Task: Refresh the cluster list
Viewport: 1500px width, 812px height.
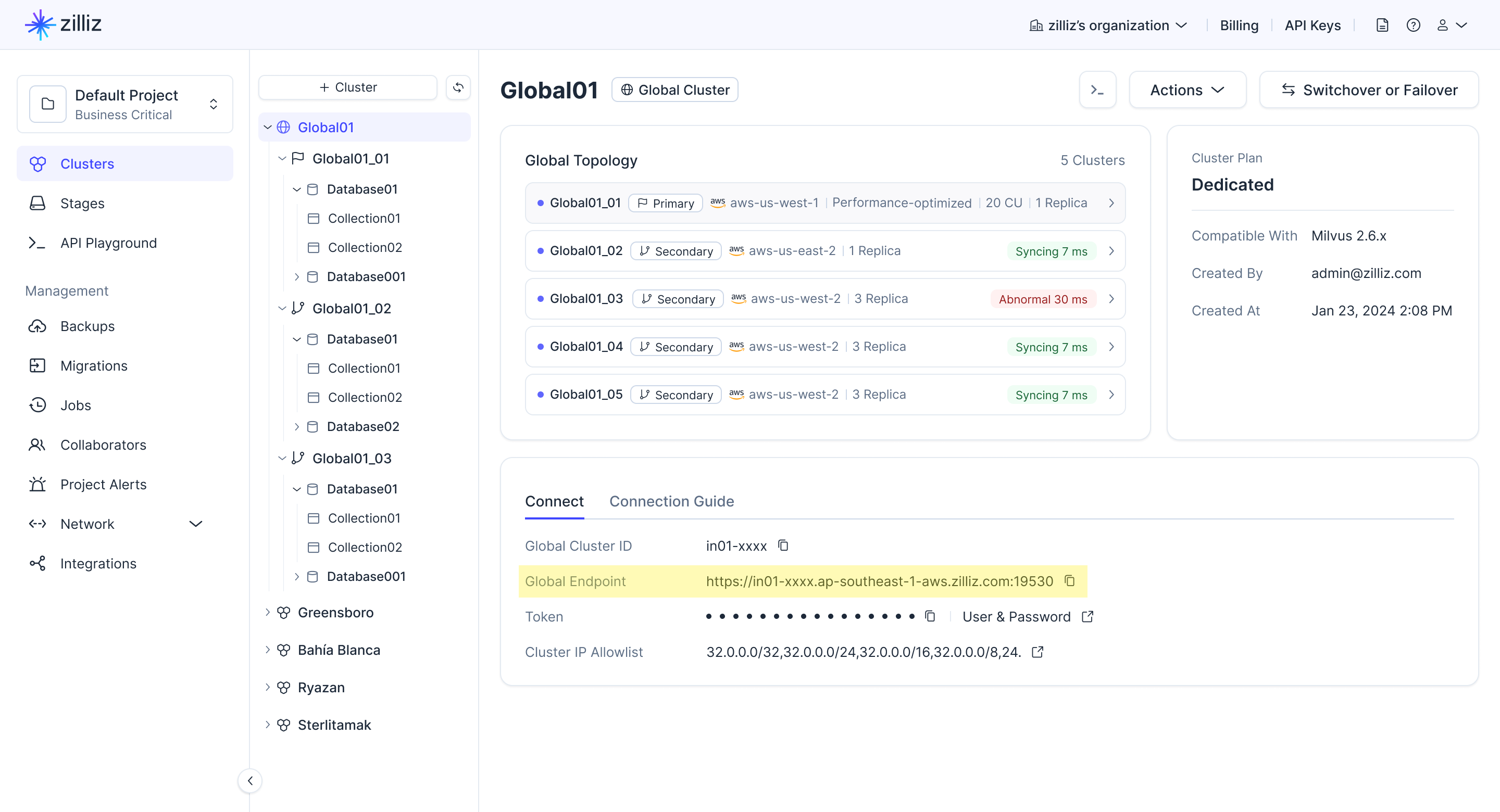Action: click(458, 87)
